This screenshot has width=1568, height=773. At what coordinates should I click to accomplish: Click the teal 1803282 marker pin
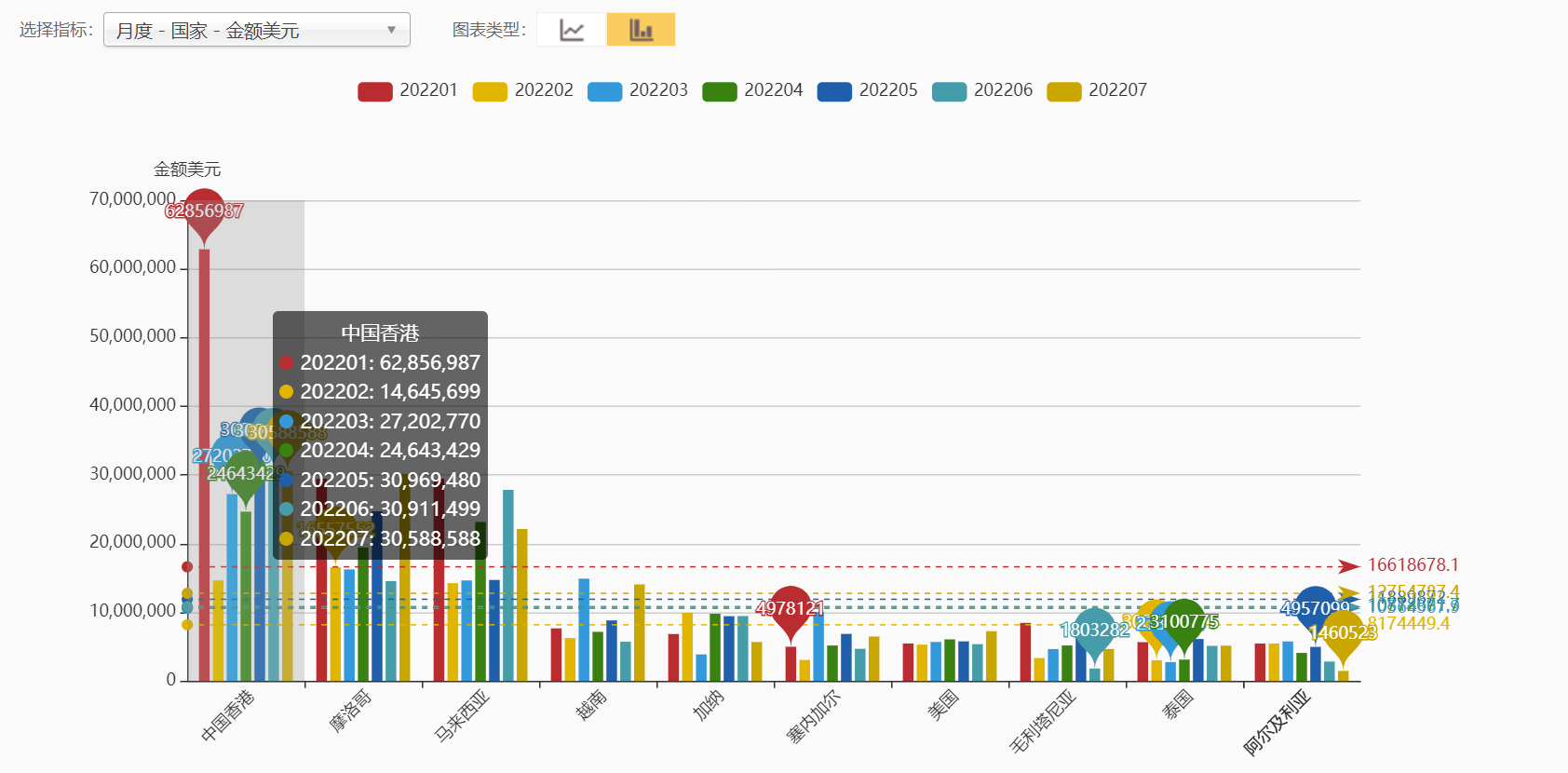pyautogui.click(x=1094, y=630)
